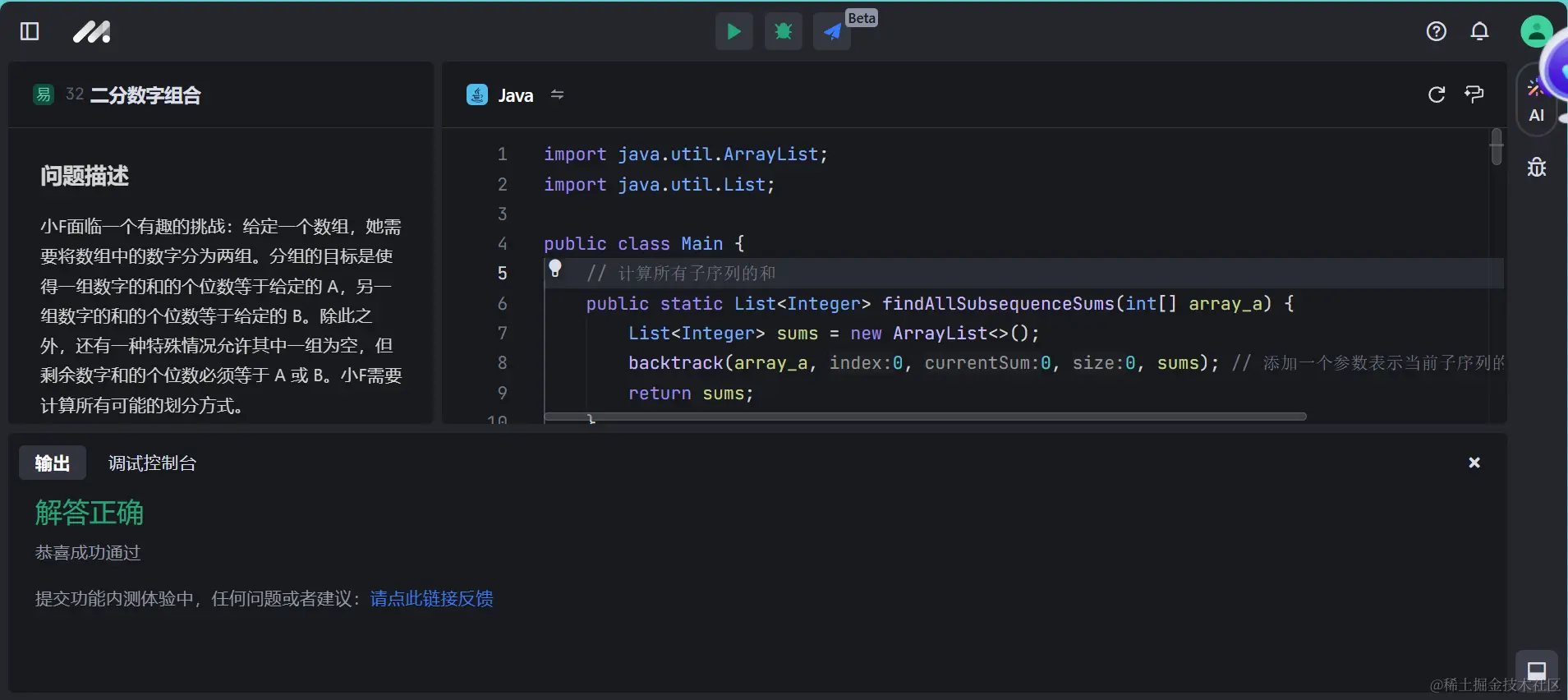
Task: Click the 问题描述 heading
Action: (85, 176)
